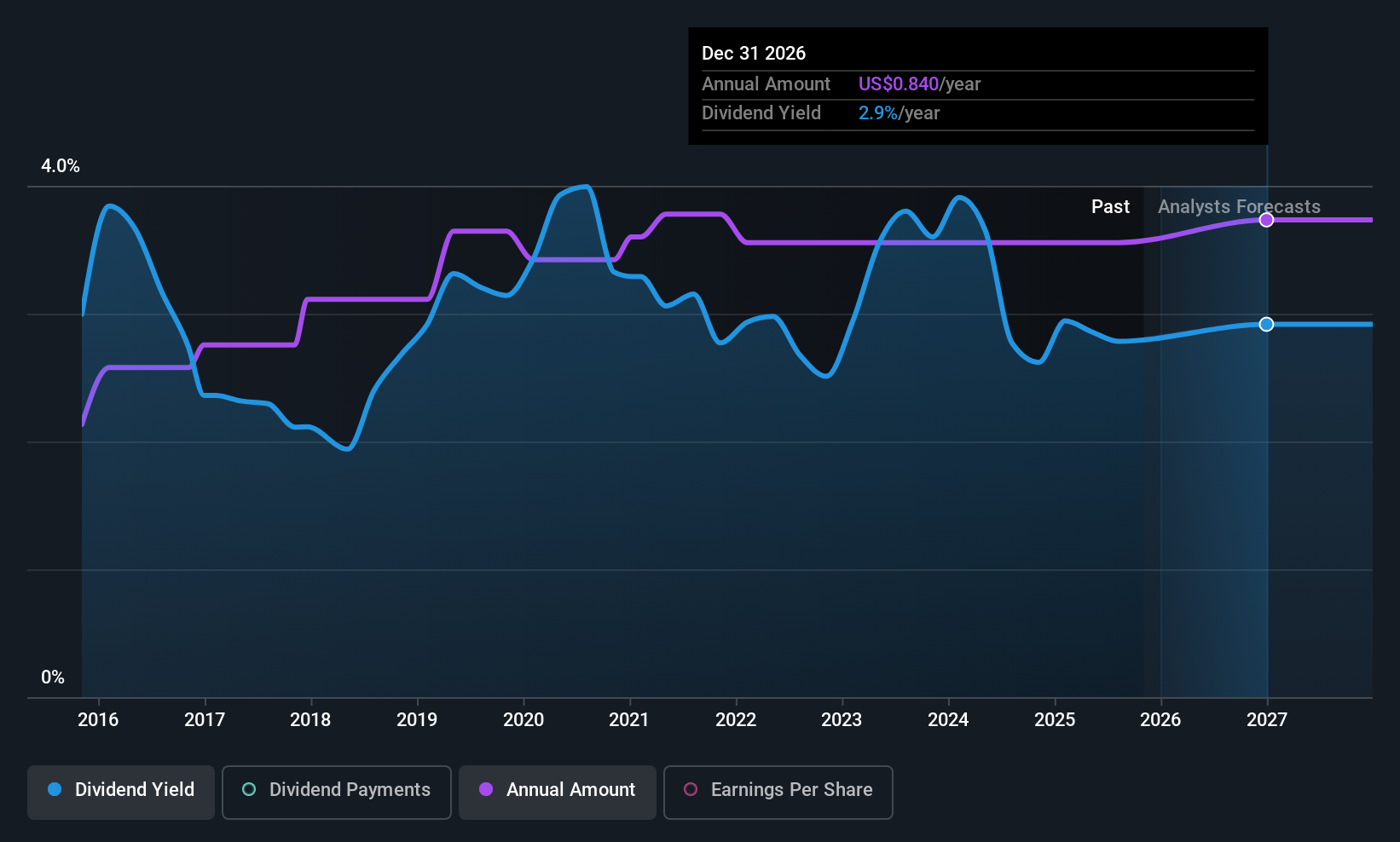Click the 2024 label on the x-axis
This screenshot has width=1400, height=842.
pos(948,720)
